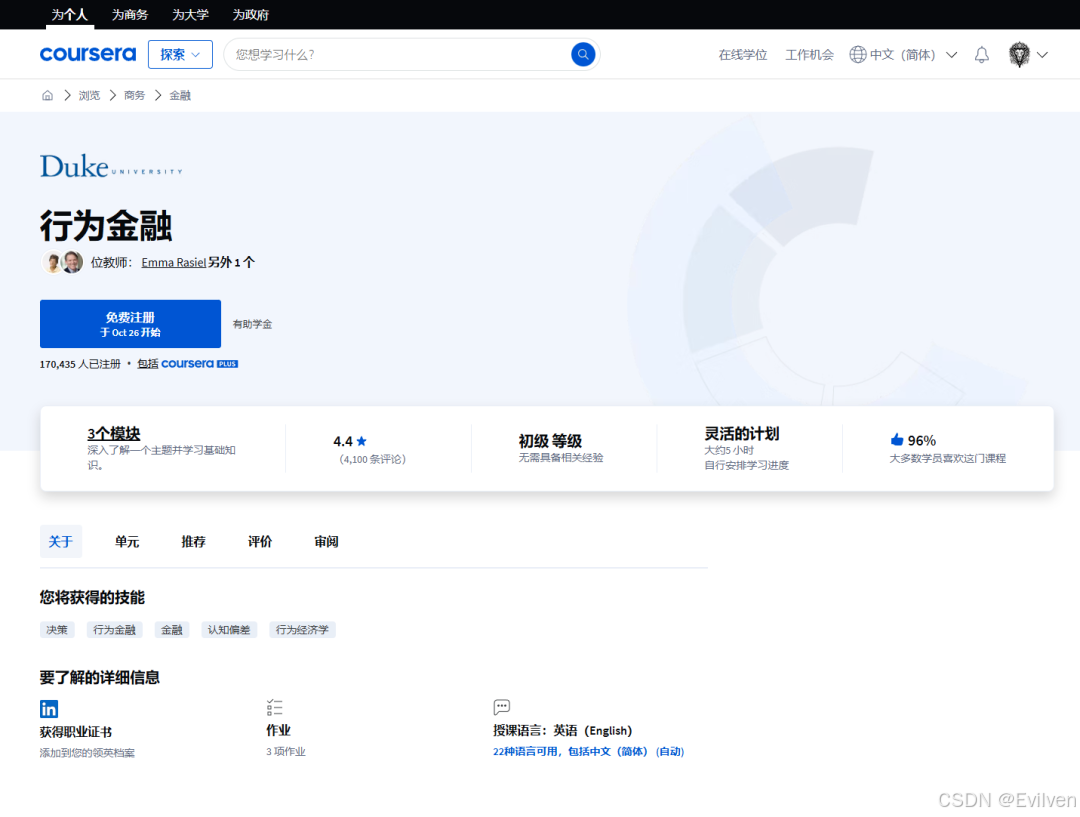Click the 商务 breadcrumb
Image resolution: width=1080 pixels, height=817 pixels.
click(134, 95)
